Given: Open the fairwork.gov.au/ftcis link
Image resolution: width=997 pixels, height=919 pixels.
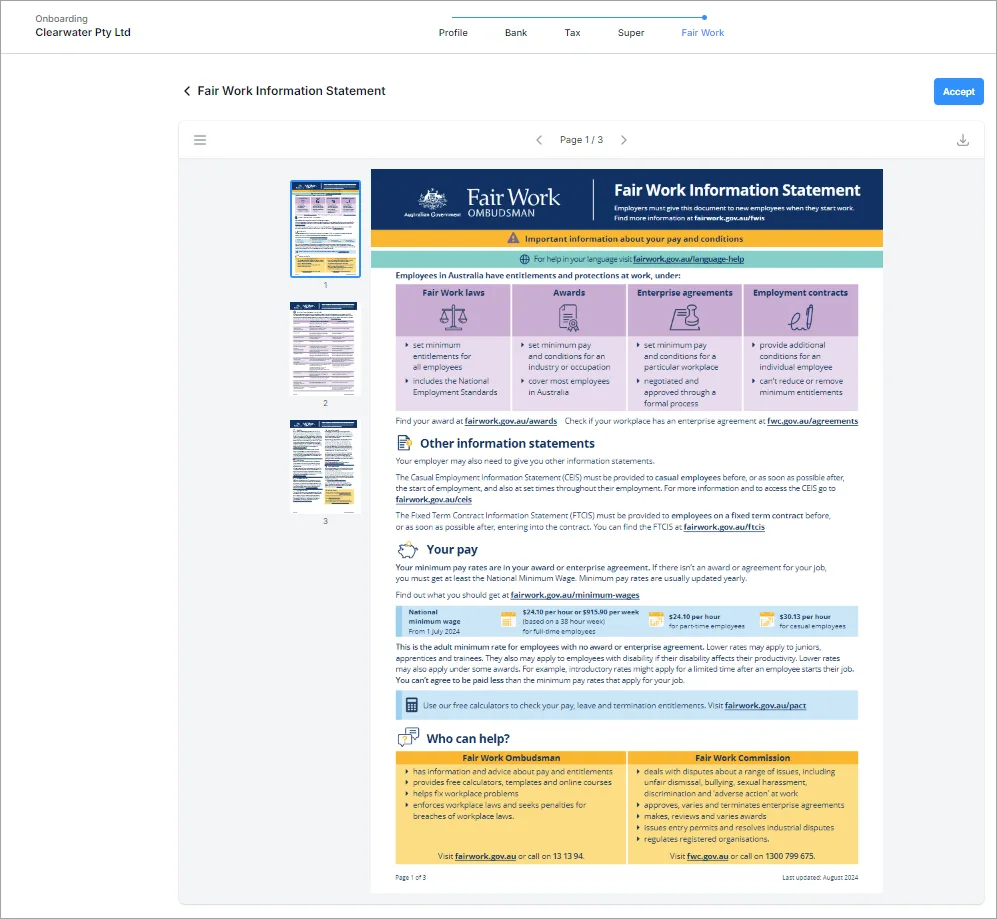Looking at the screenshot, I should [x=724, y=527].
